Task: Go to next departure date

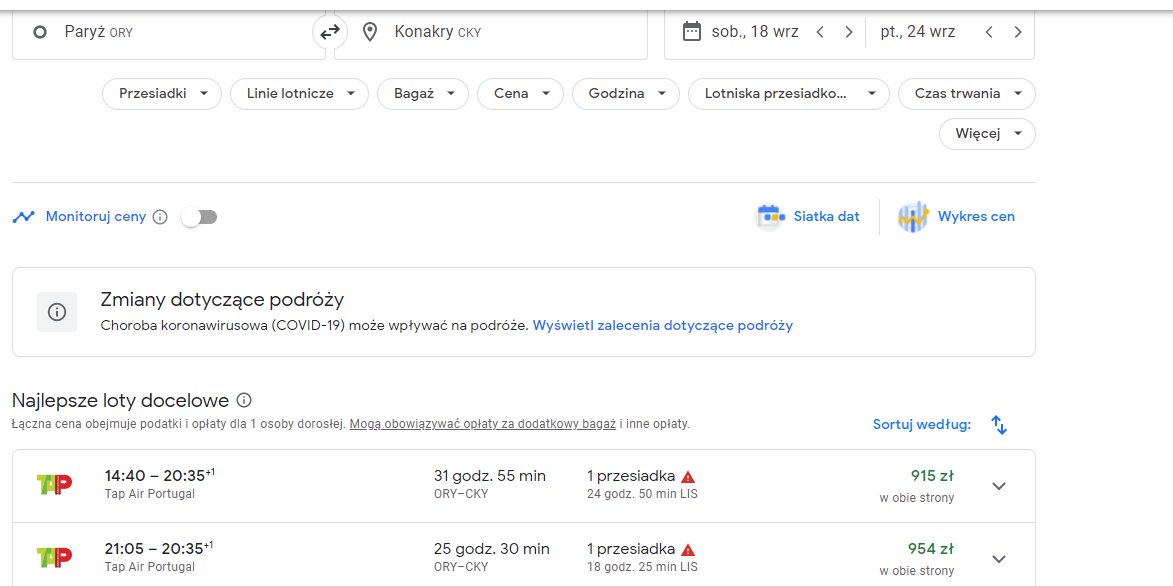Action: (848, 32)
